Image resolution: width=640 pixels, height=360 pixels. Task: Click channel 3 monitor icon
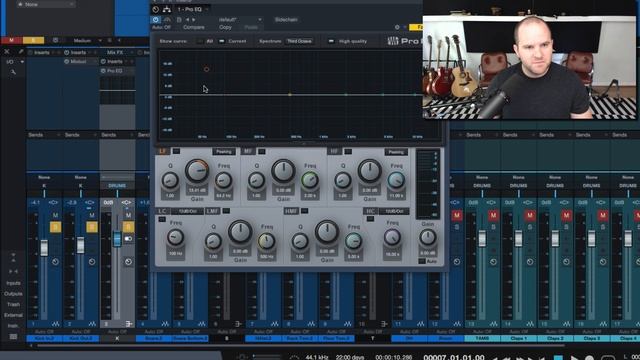tap(128, 238)
